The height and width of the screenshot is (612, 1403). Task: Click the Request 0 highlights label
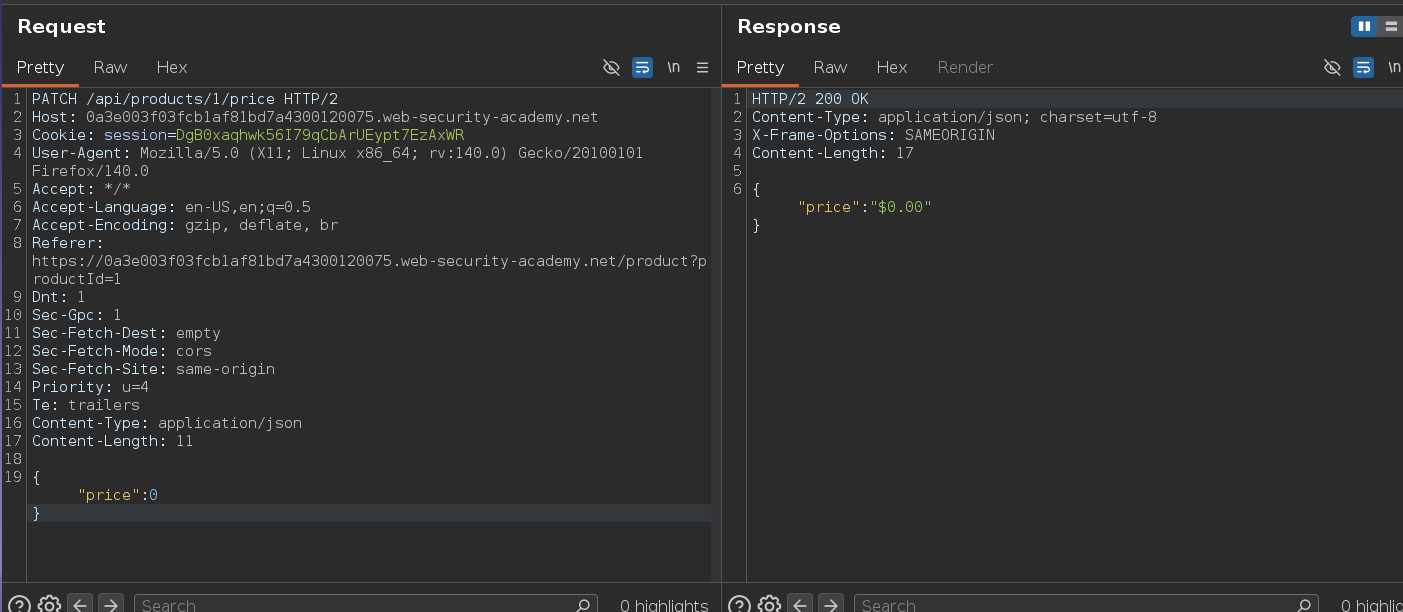point(664,605)
